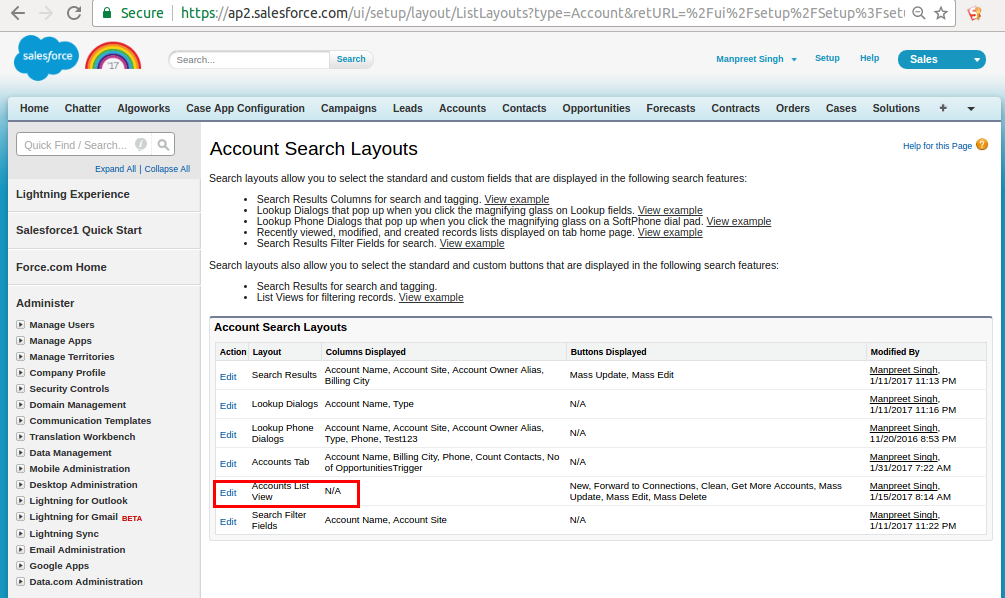This screenshot has width=1005, height=598.
Task: Open the Accounts tab
Action: pos(462,108)
